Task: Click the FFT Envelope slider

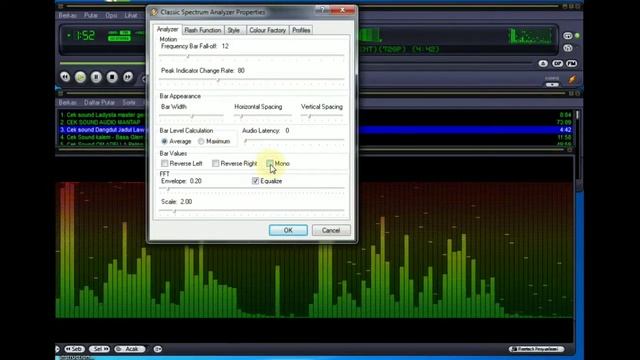Action: (251, 189)
